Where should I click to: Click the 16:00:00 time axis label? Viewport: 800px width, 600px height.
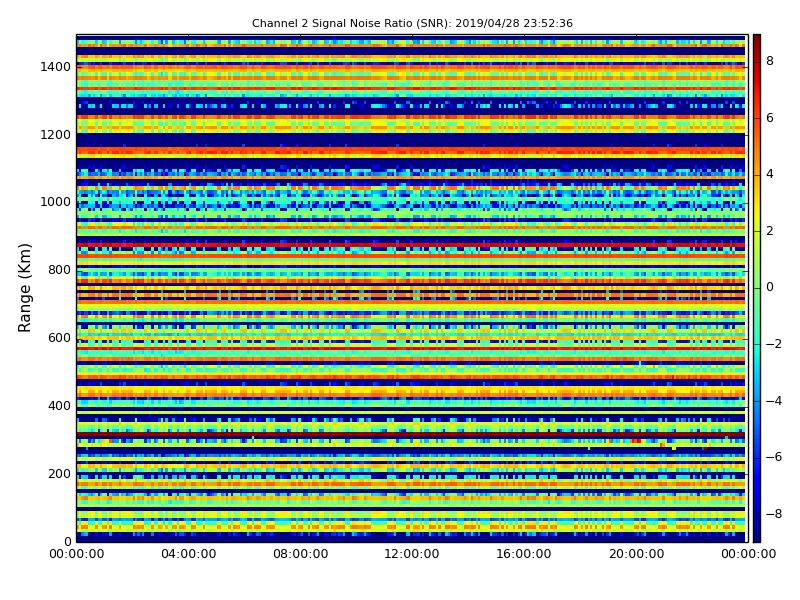(x=524, y=554)
